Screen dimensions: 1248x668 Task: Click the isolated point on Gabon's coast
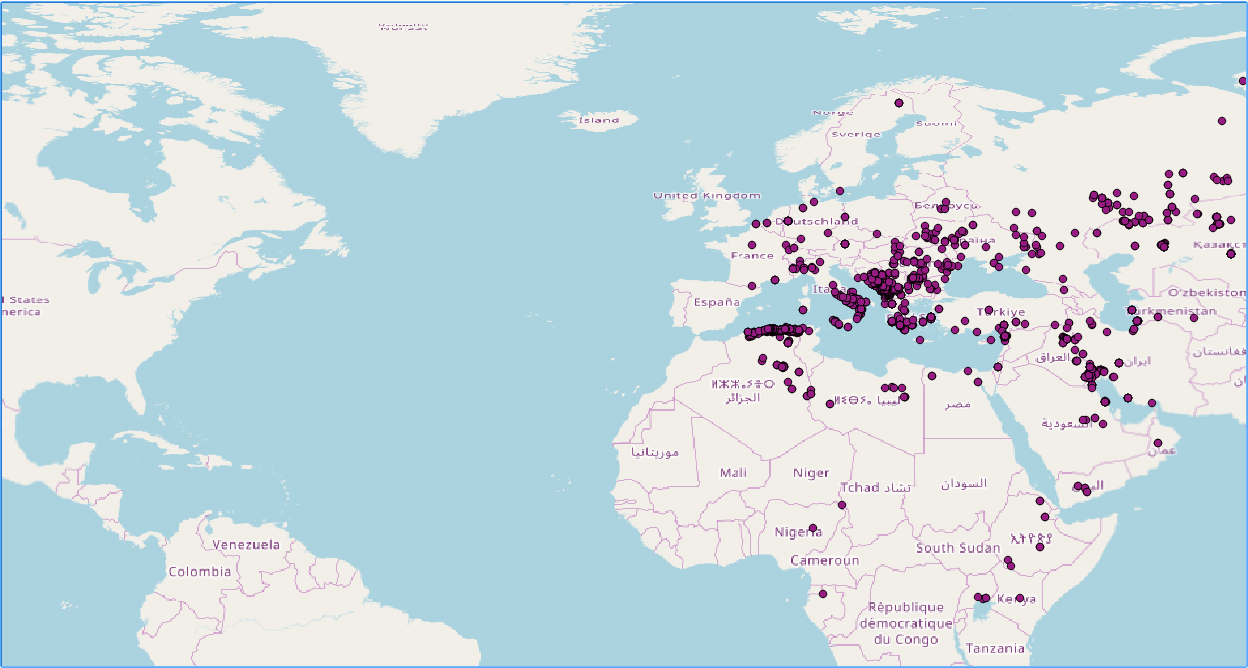coord(823,595)
